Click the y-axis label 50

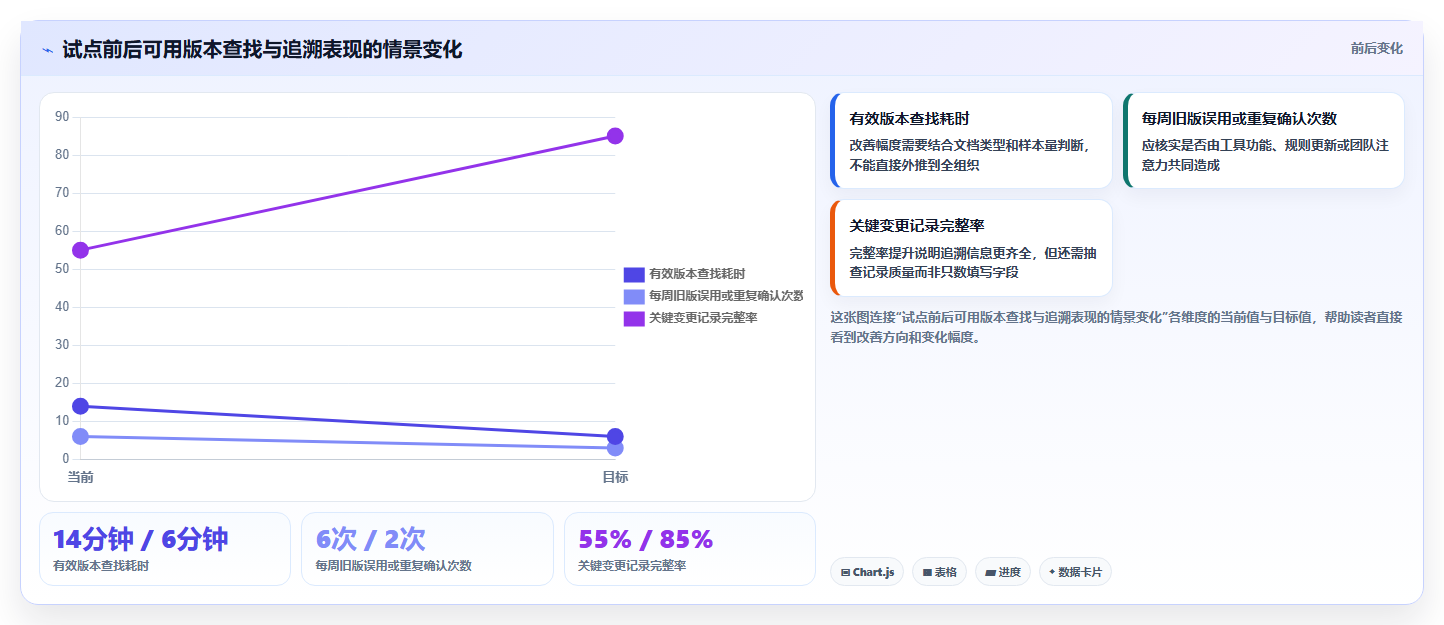62,269
